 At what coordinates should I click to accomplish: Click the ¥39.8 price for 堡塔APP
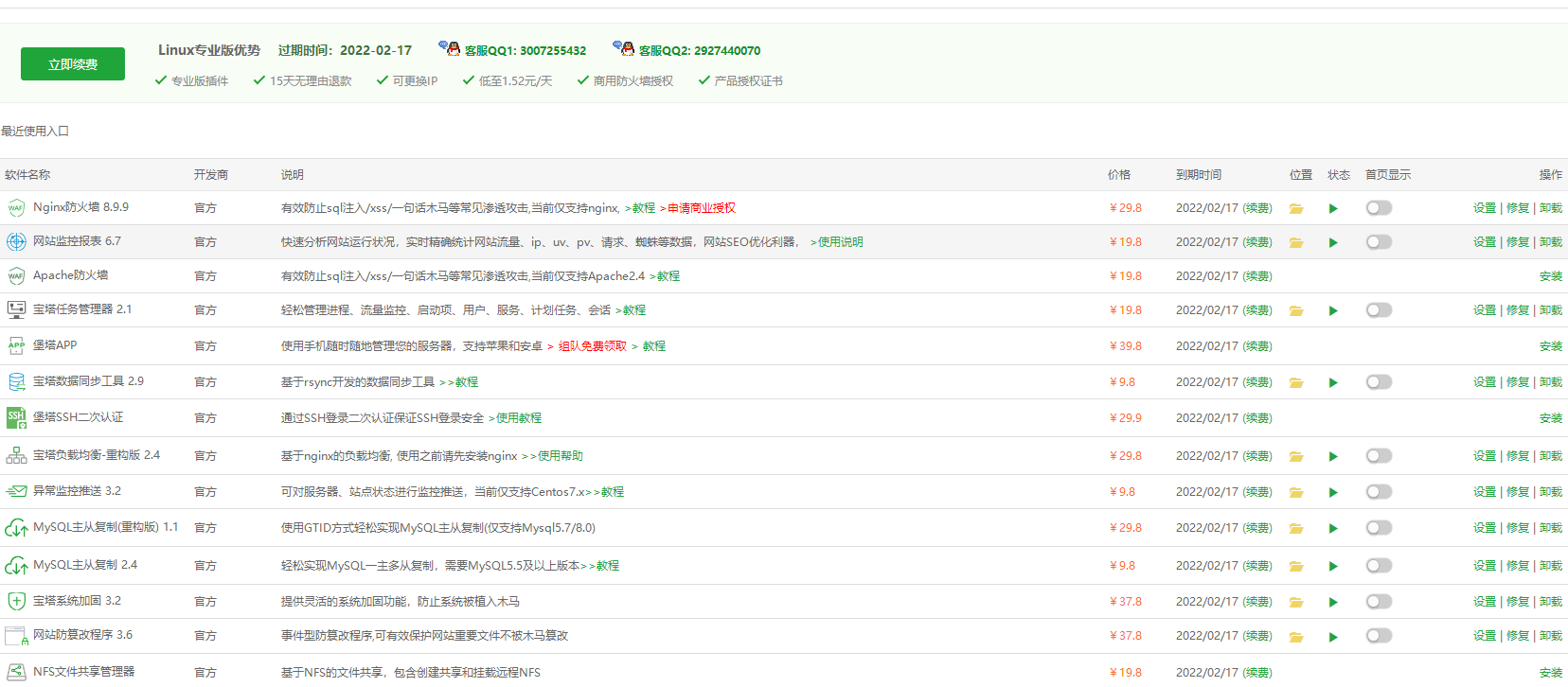[x=1126, y=346]
